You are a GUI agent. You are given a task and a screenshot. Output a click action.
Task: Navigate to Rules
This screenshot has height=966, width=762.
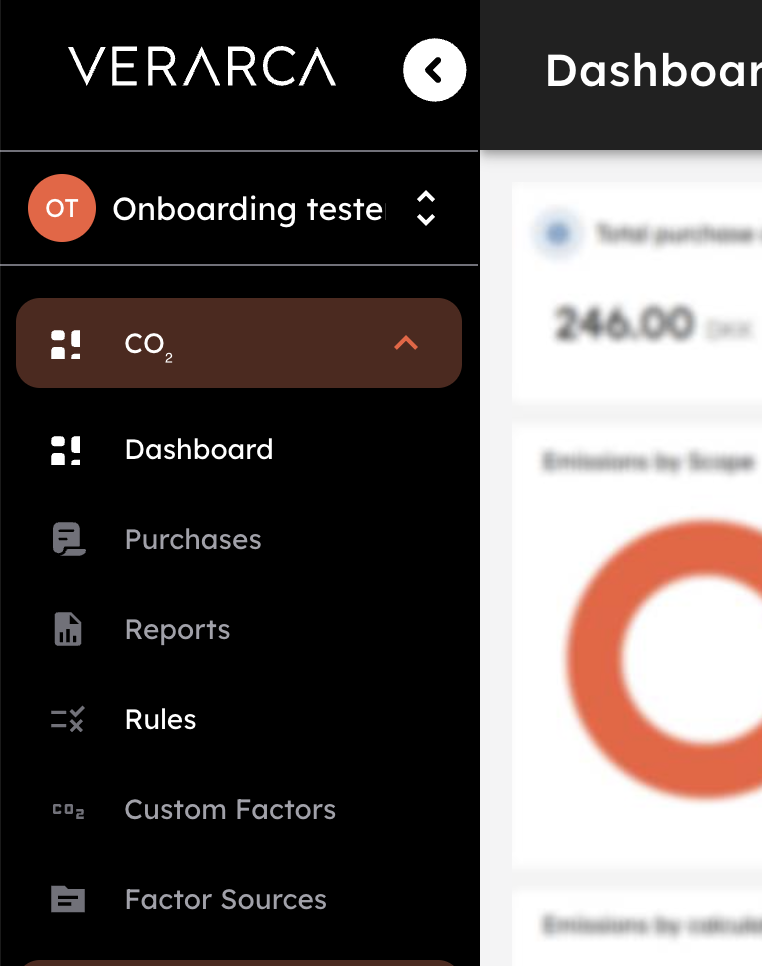click(x=160, y=719)
